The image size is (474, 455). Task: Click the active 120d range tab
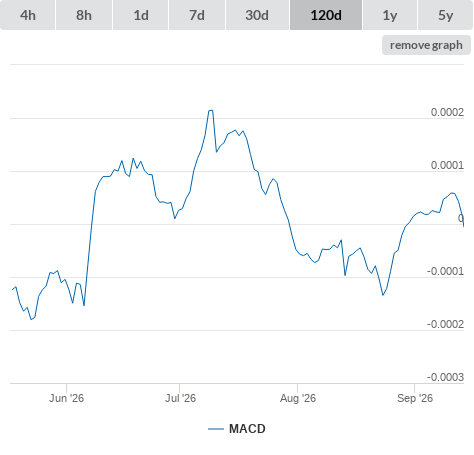[x=326, y=15]
